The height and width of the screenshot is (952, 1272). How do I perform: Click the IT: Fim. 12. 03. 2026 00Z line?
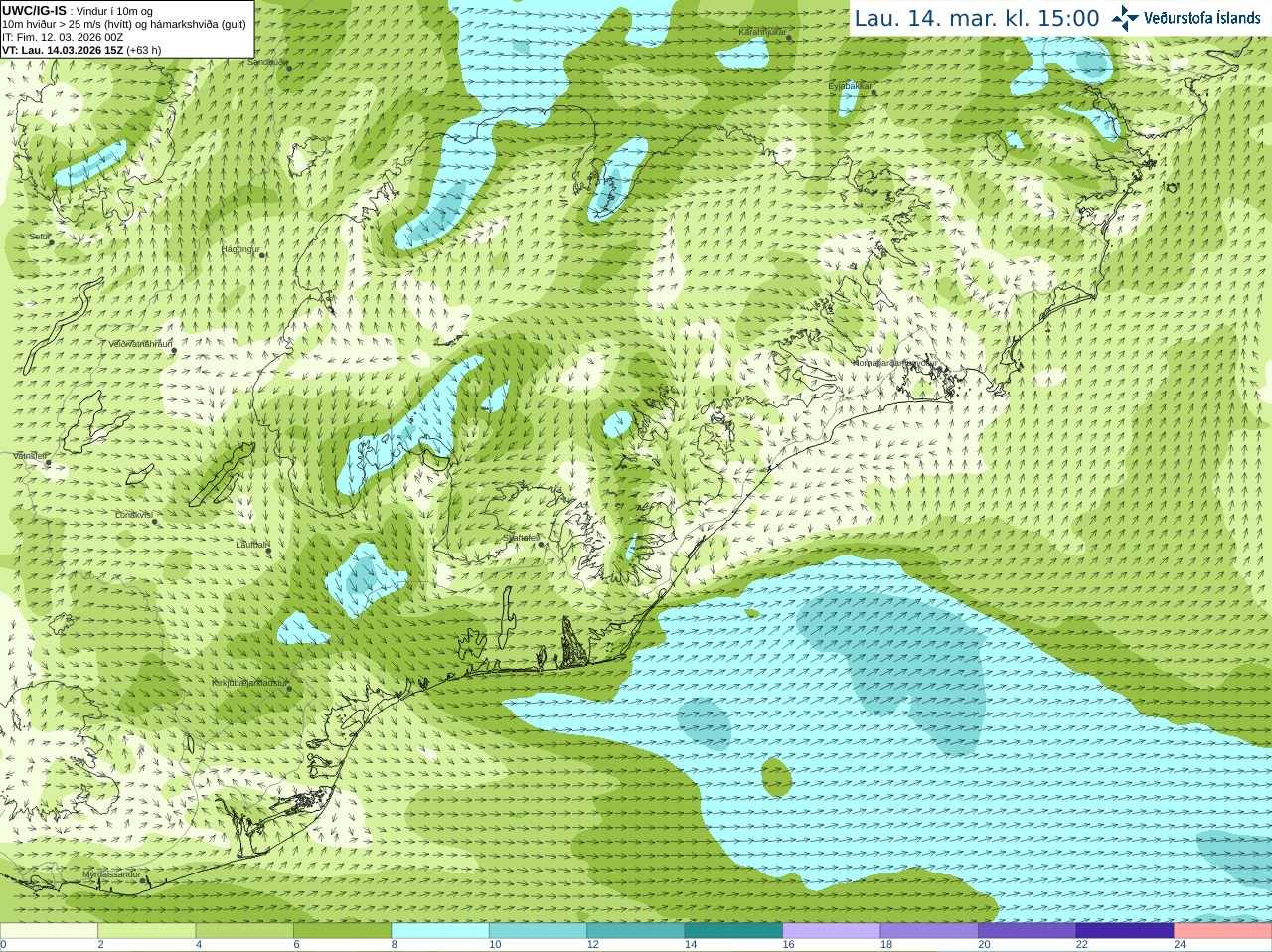[63, 37]
